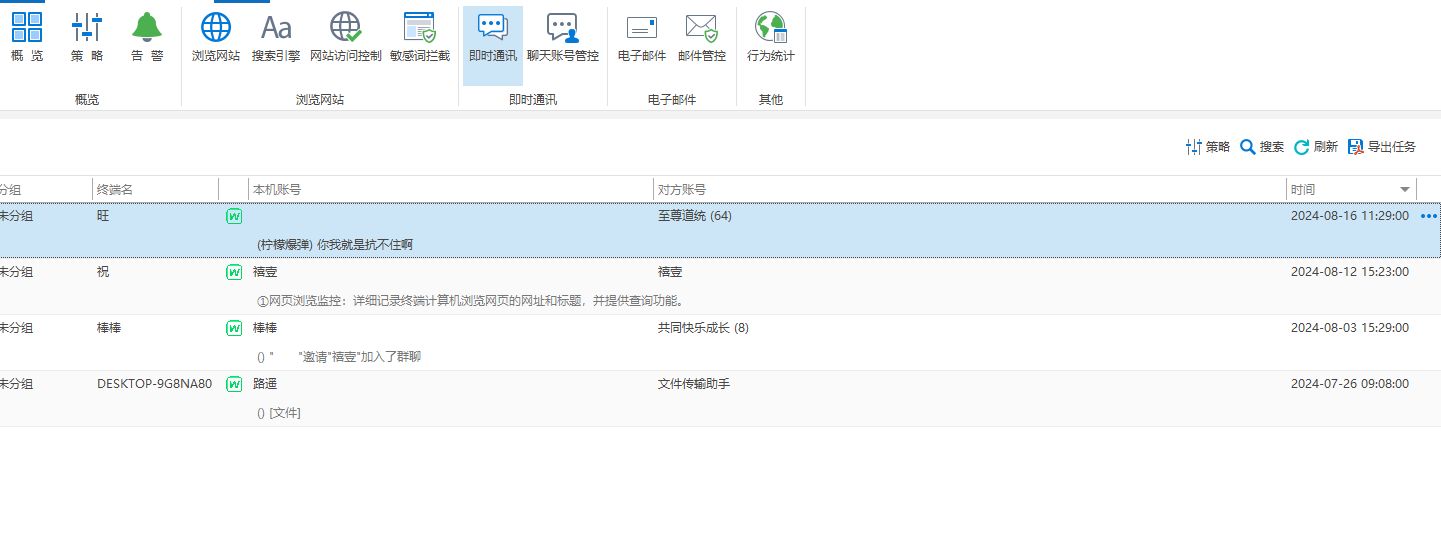Click the WeChat icon in the 祝 row
The height and width of the screenshot is (554, 1441).
(x=234, y=272)
